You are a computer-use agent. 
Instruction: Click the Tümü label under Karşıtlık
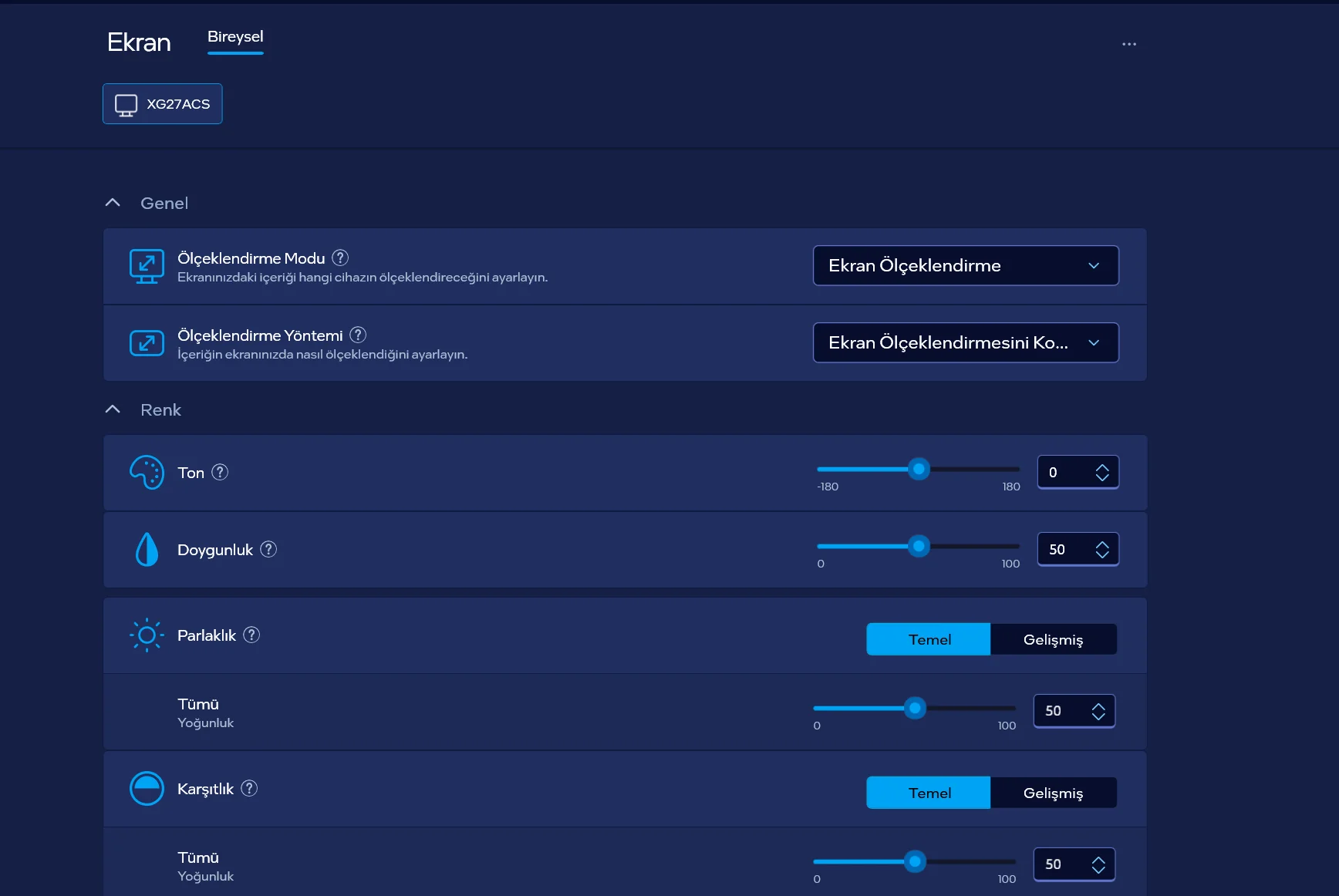pyautogui.click(x=198, y=857)
